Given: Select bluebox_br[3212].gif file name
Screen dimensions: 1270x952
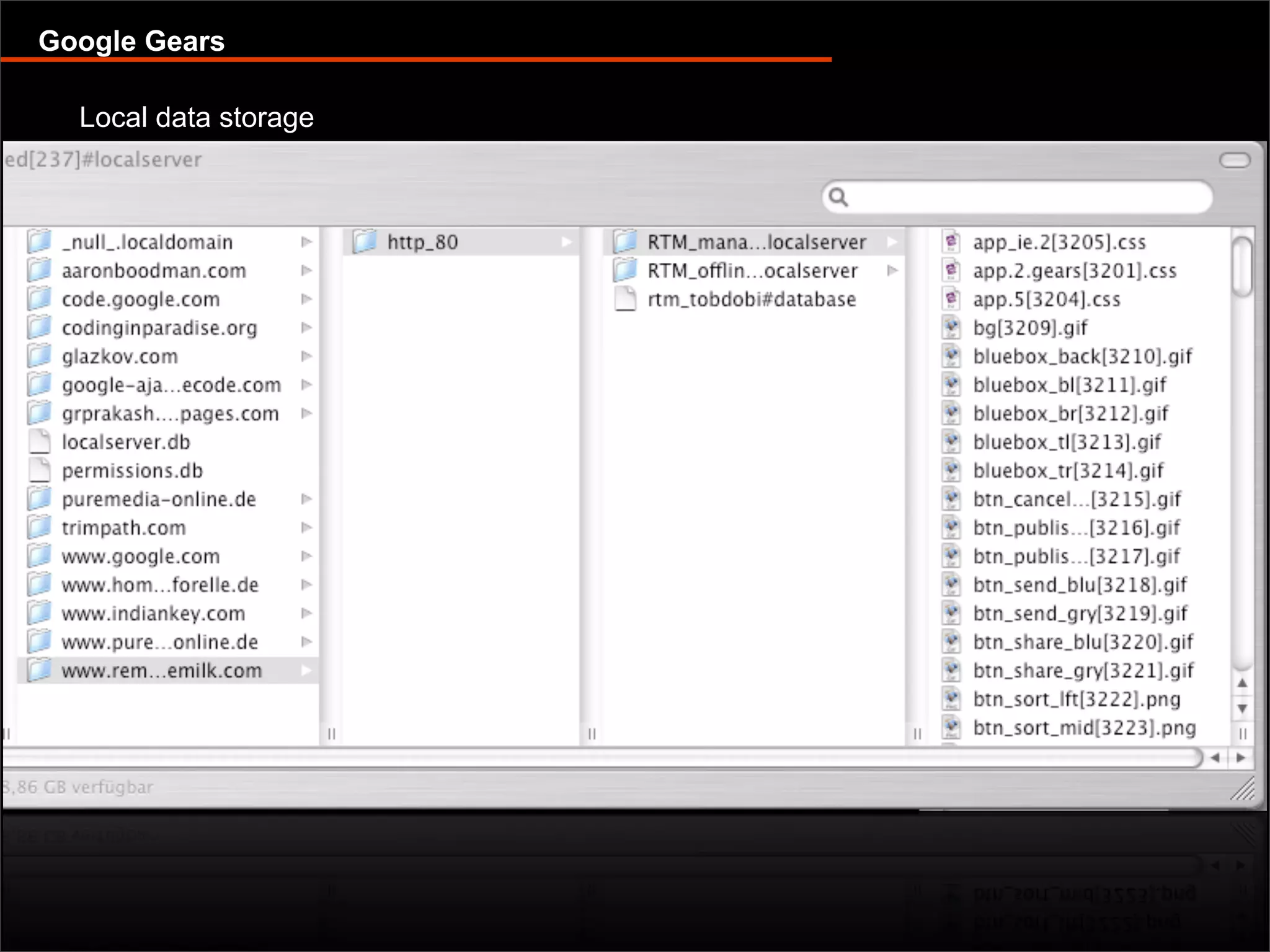Looking at the screenshot, I should (x=1071, y=413).
